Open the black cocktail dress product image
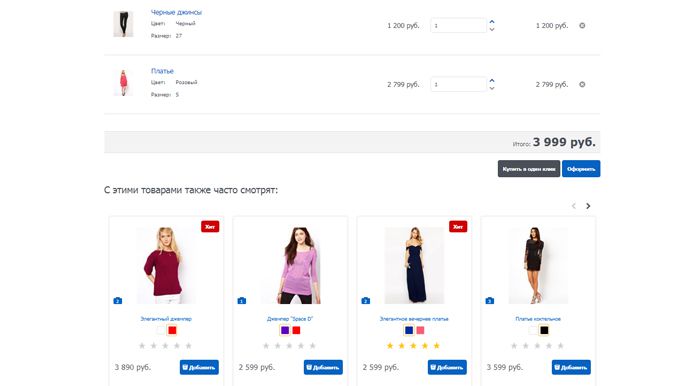This screenshot has width=697, height=386. coord(538,265)
